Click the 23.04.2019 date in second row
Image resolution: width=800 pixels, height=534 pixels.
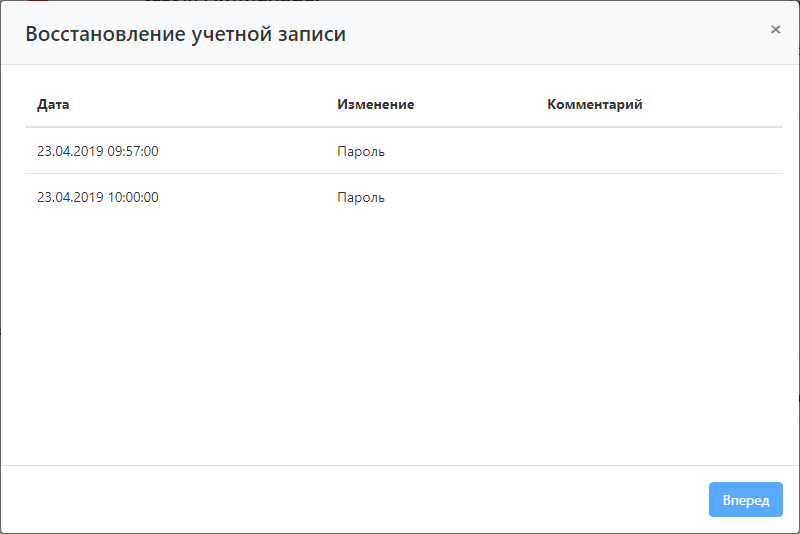[70, 197]
